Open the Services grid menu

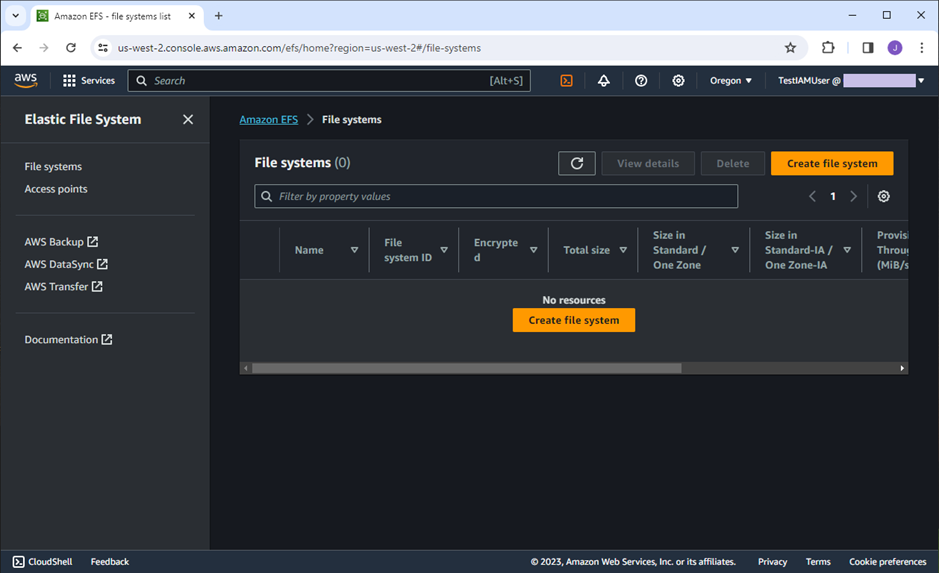coord(89,80)
